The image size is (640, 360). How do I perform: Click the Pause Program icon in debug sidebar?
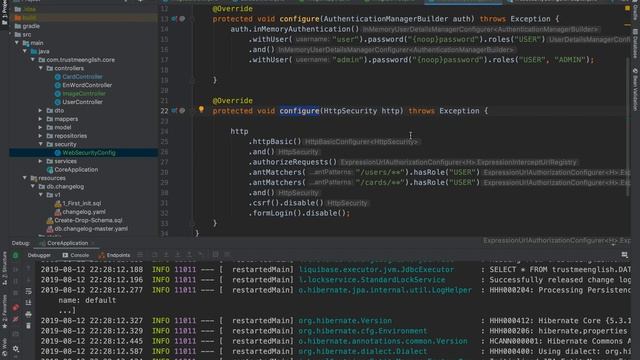16,281
